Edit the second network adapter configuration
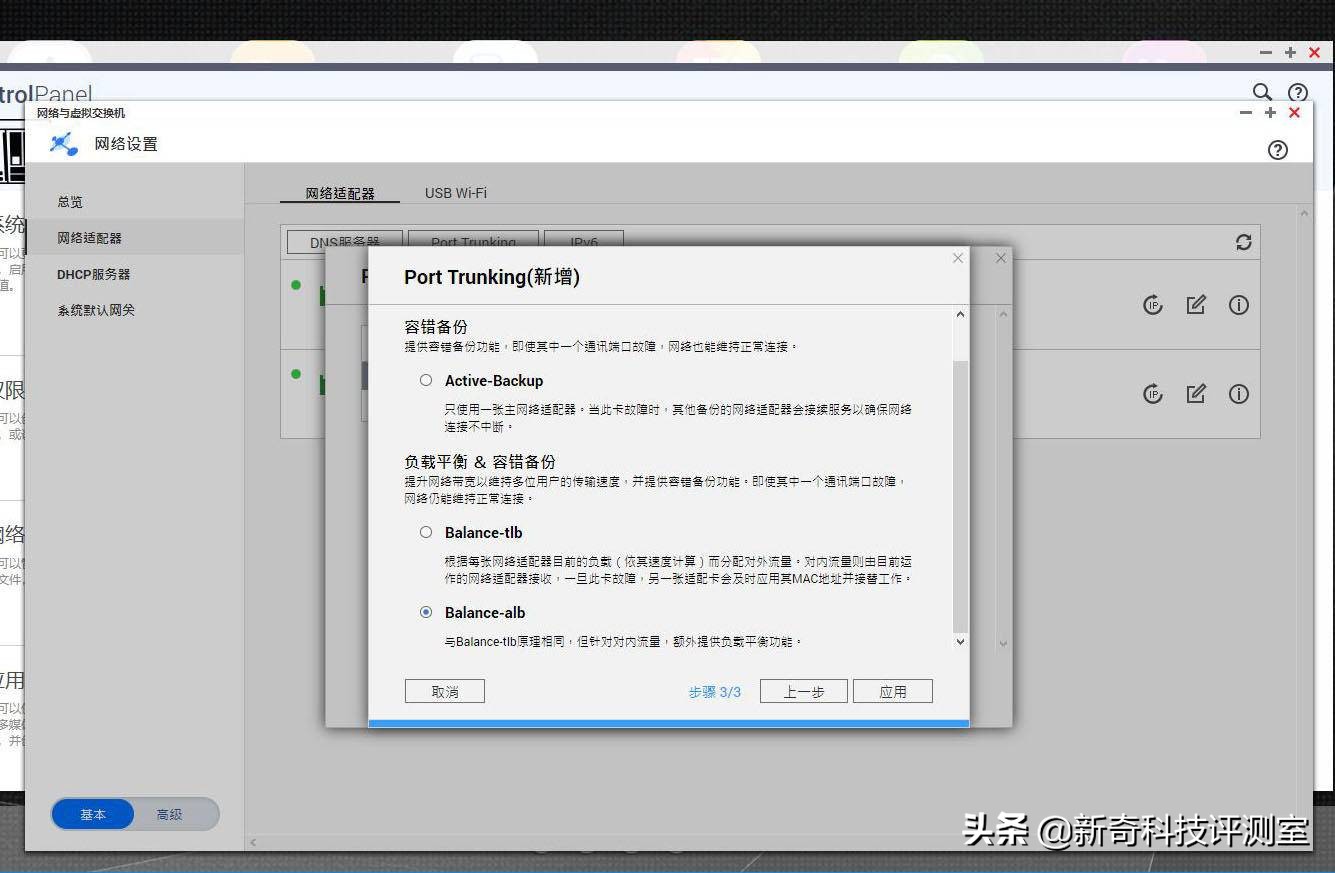Viewport: 1335px width, 873px height. pyautogui.click(x=1196, y=393)
